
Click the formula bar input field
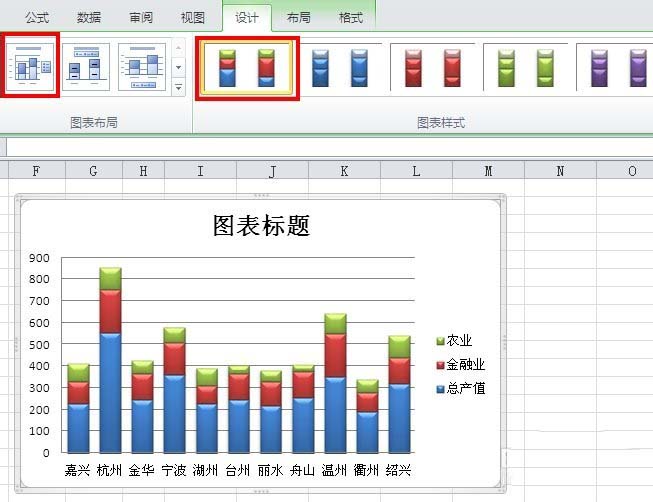[329, 147]
